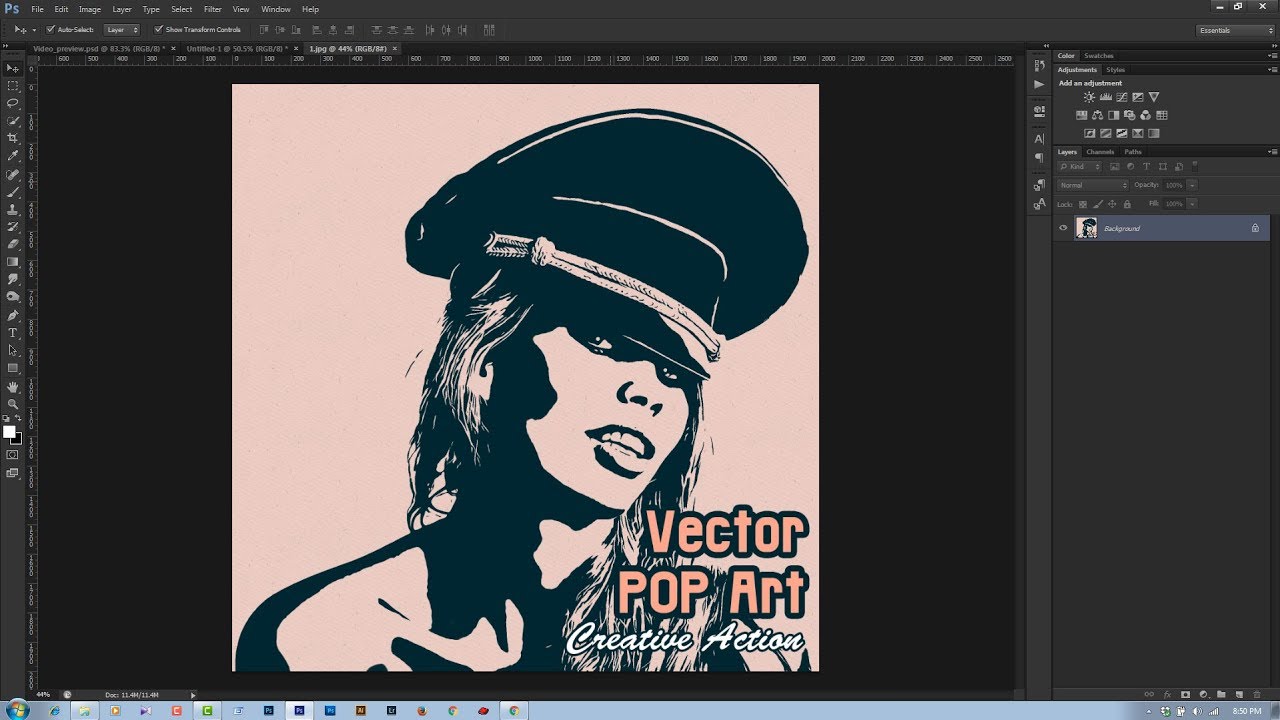Add a layer mask from the Layers panel
Image resolution: width=1280 pixels, height=720 pixels.
click(x=1185, y=694)
